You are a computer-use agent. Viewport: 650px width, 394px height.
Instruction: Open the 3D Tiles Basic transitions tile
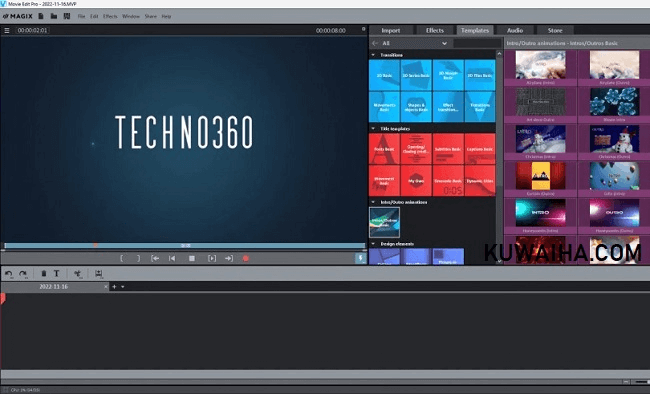480,75
